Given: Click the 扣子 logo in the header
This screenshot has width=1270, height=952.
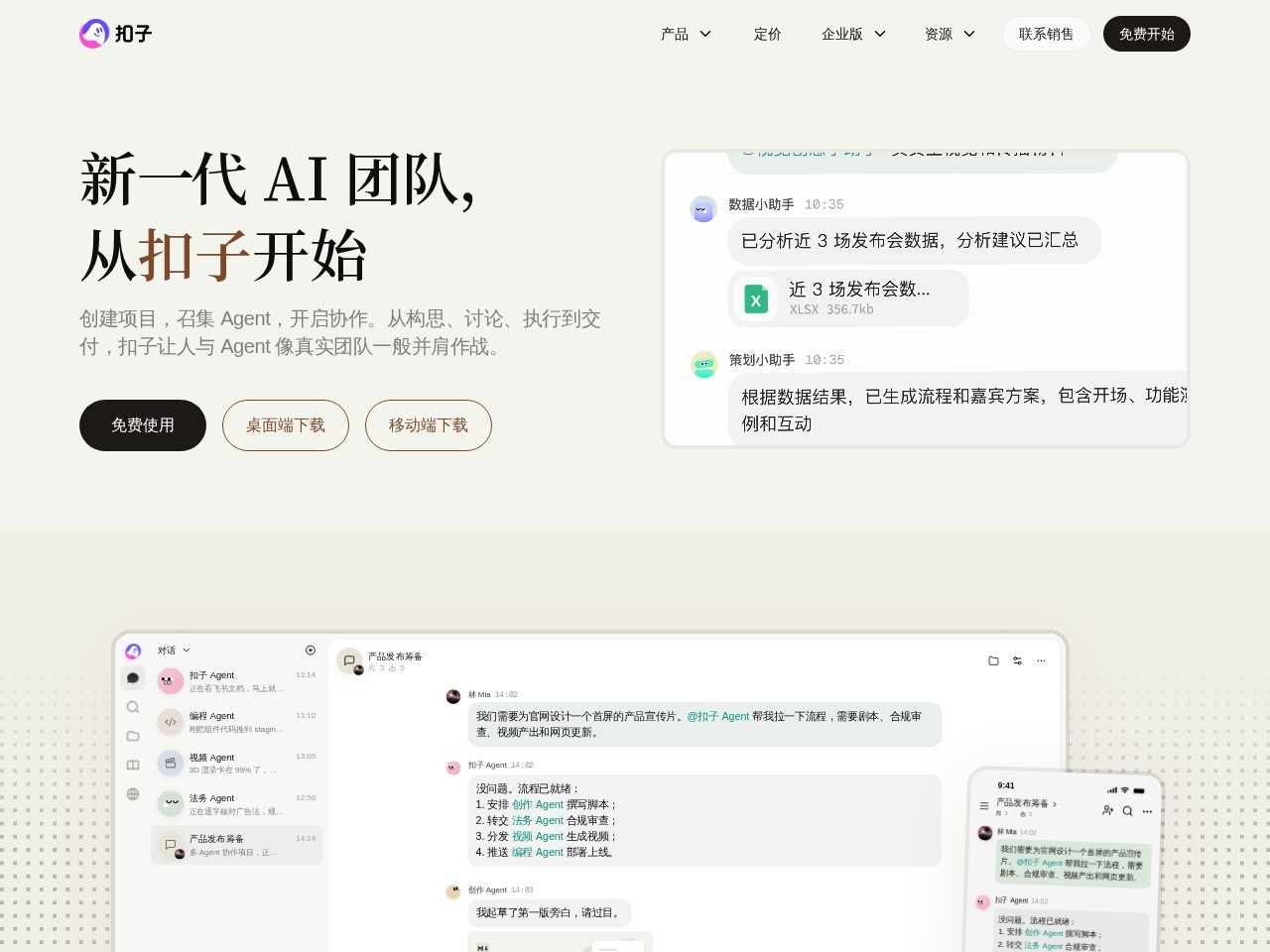Looking at the screenshot, I should point(116,34).
